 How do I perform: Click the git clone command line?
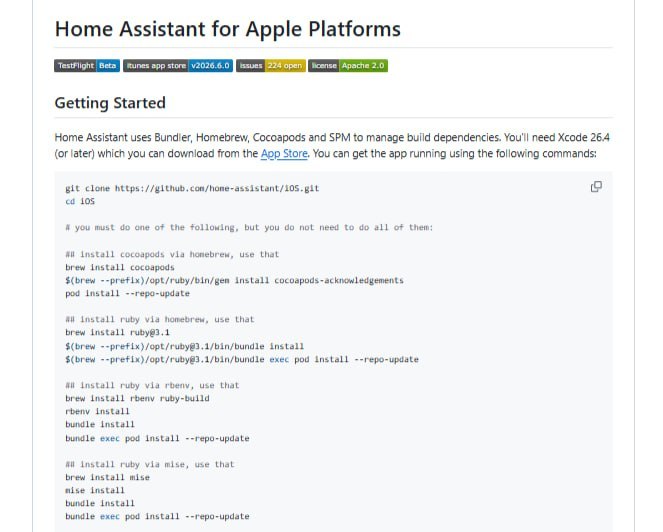coord(192,188)
